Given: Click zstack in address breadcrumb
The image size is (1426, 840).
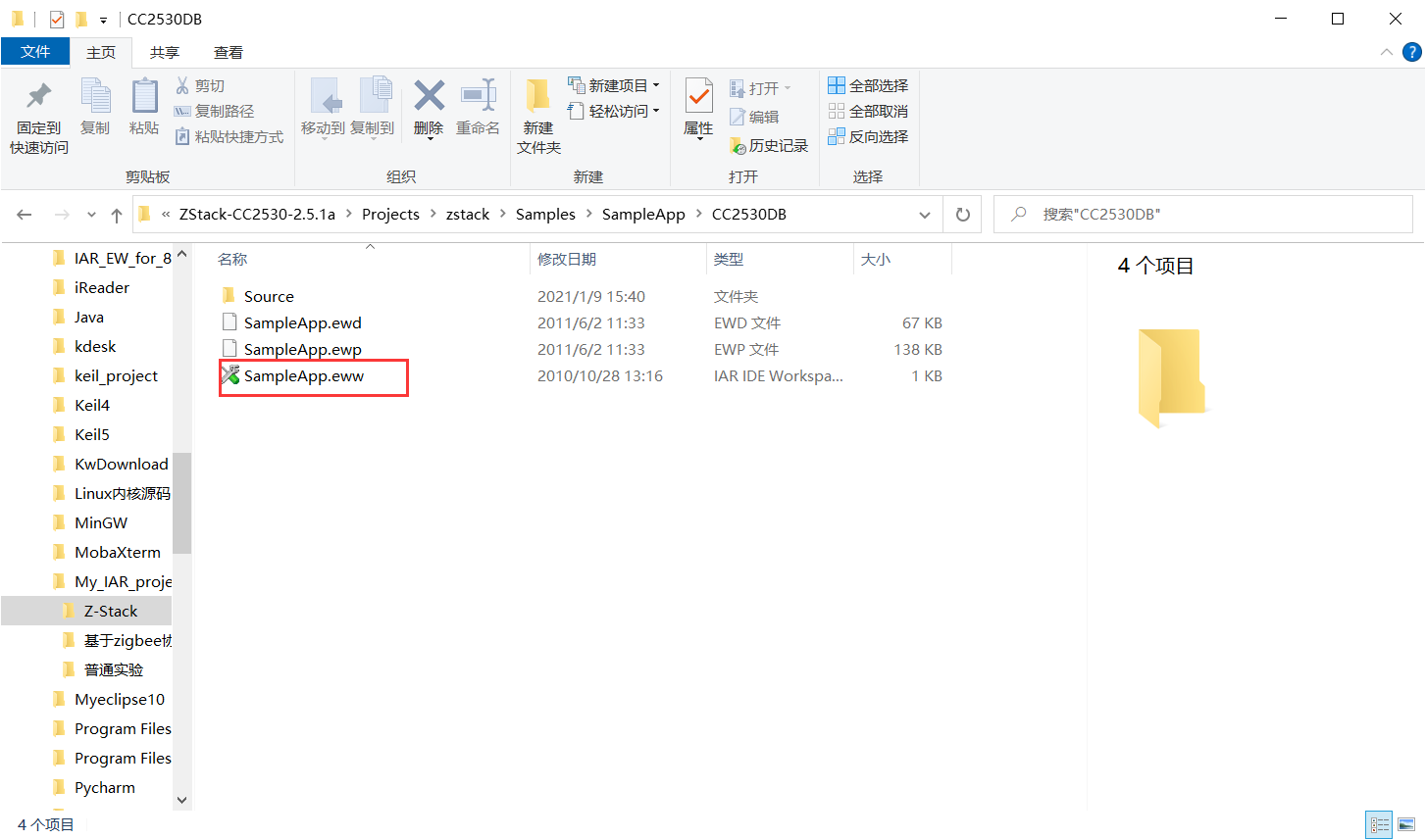Looking at the screenshot, I should click(x=468, y=215).
